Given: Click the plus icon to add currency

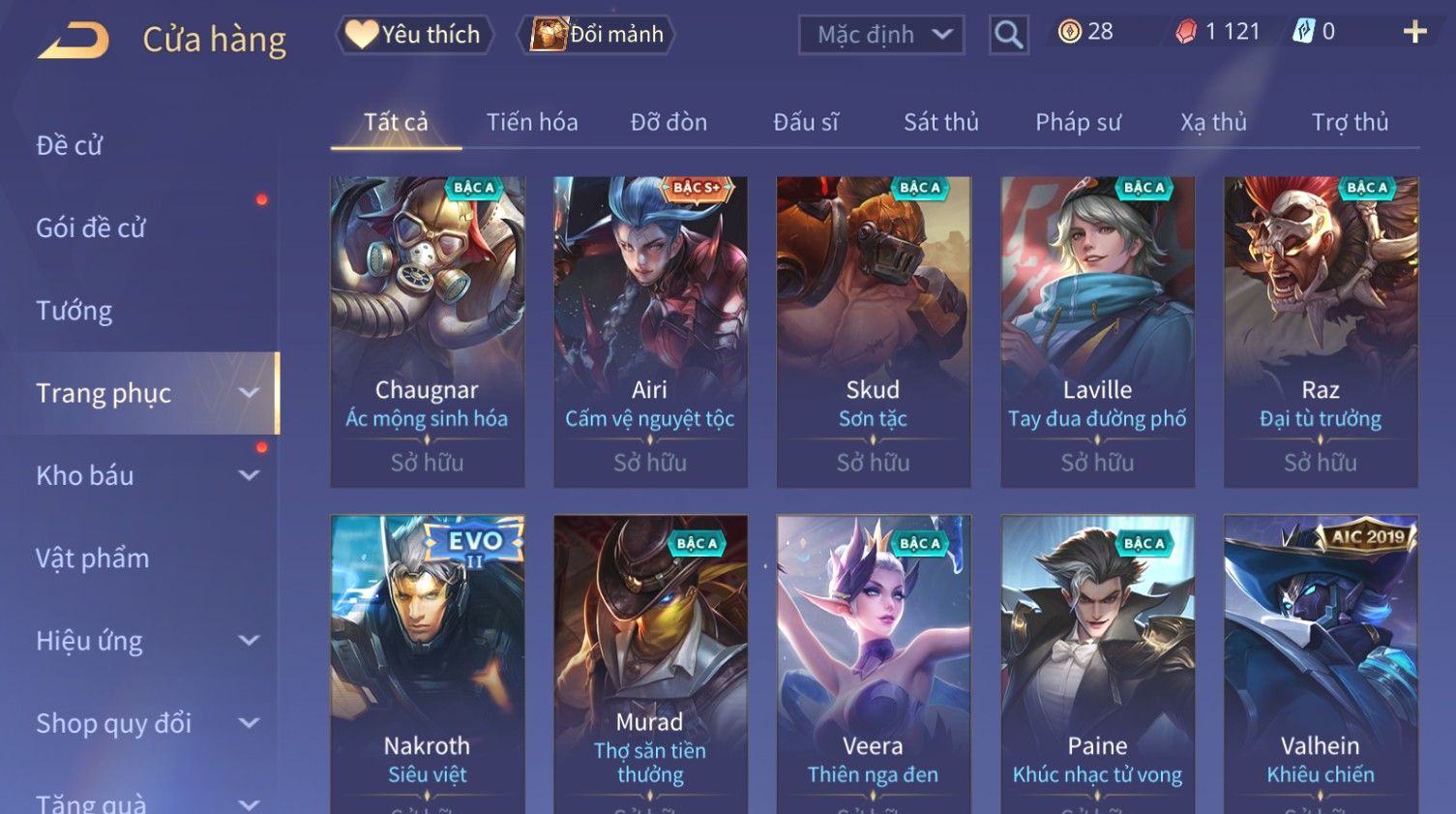Looking at the screenshot, I should coord(1414,32).
